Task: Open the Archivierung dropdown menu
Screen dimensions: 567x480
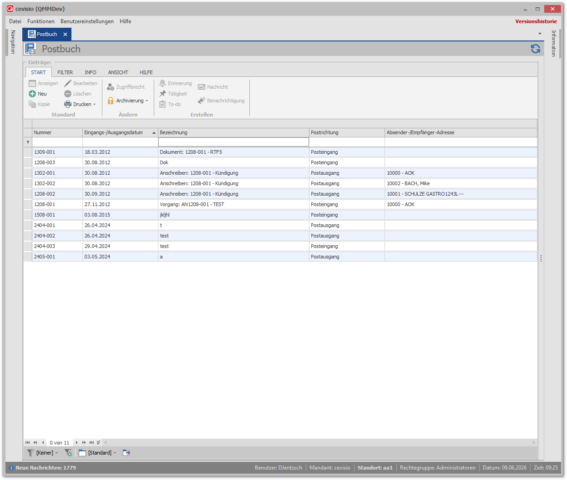Action: point(128,101)
